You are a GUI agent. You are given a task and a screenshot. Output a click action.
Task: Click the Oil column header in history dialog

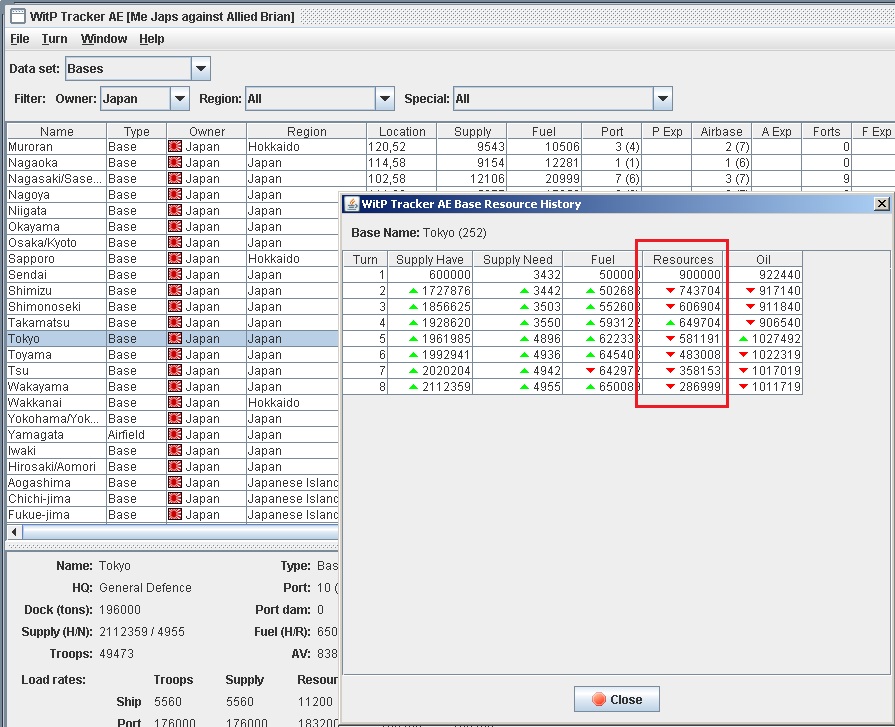pyautogui.click(x=763, y=259)
